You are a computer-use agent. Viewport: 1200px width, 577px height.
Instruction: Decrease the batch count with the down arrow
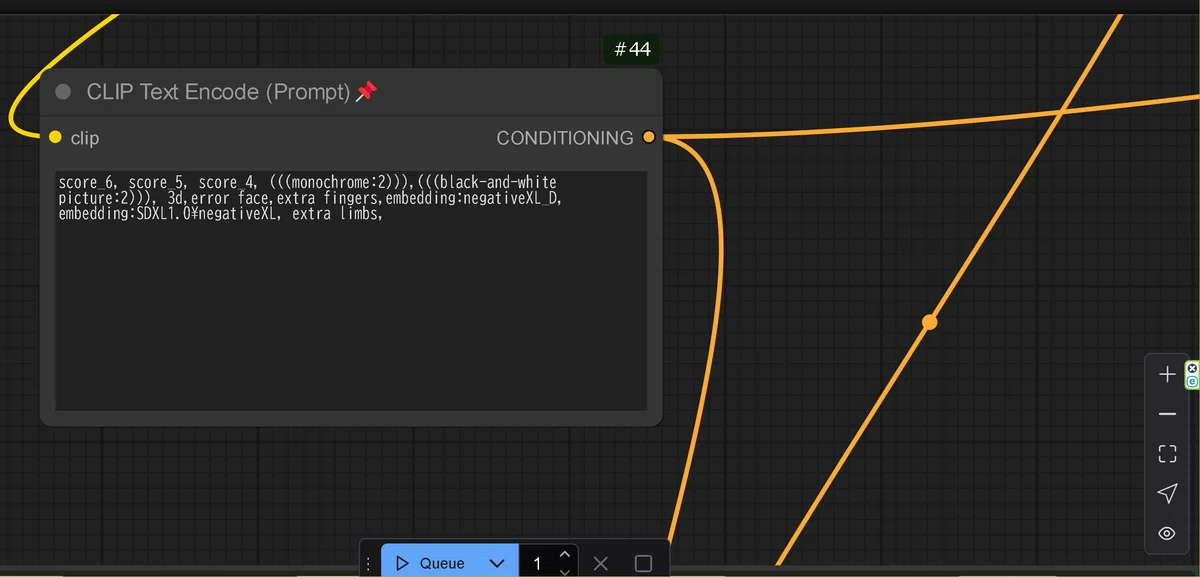(x=565, y=571)
